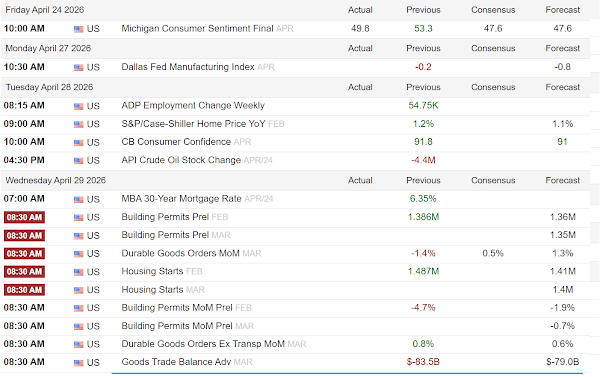
Task: Click the US flag next to API Crude Oil
Action: pos(78,161)
